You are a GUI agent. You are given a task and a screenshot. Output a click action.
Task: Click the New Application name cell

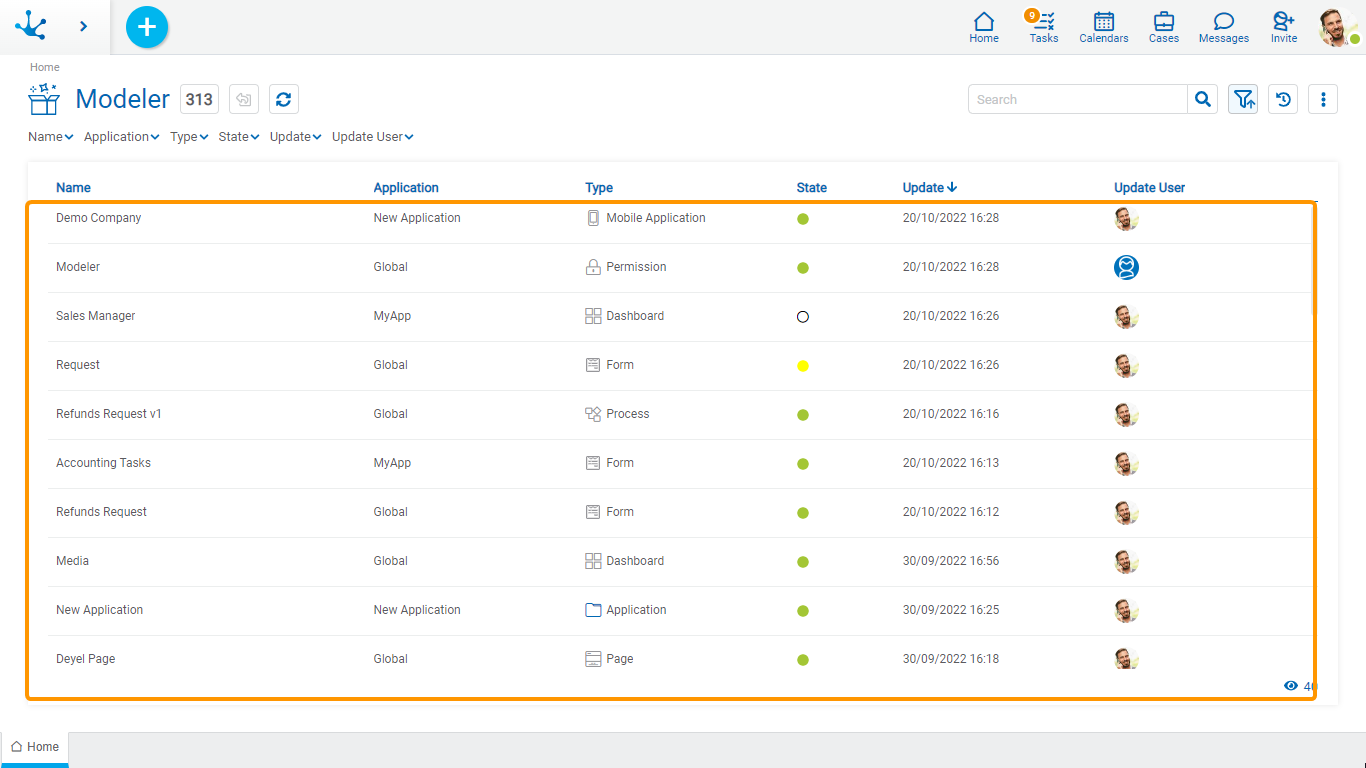[99, 610]
